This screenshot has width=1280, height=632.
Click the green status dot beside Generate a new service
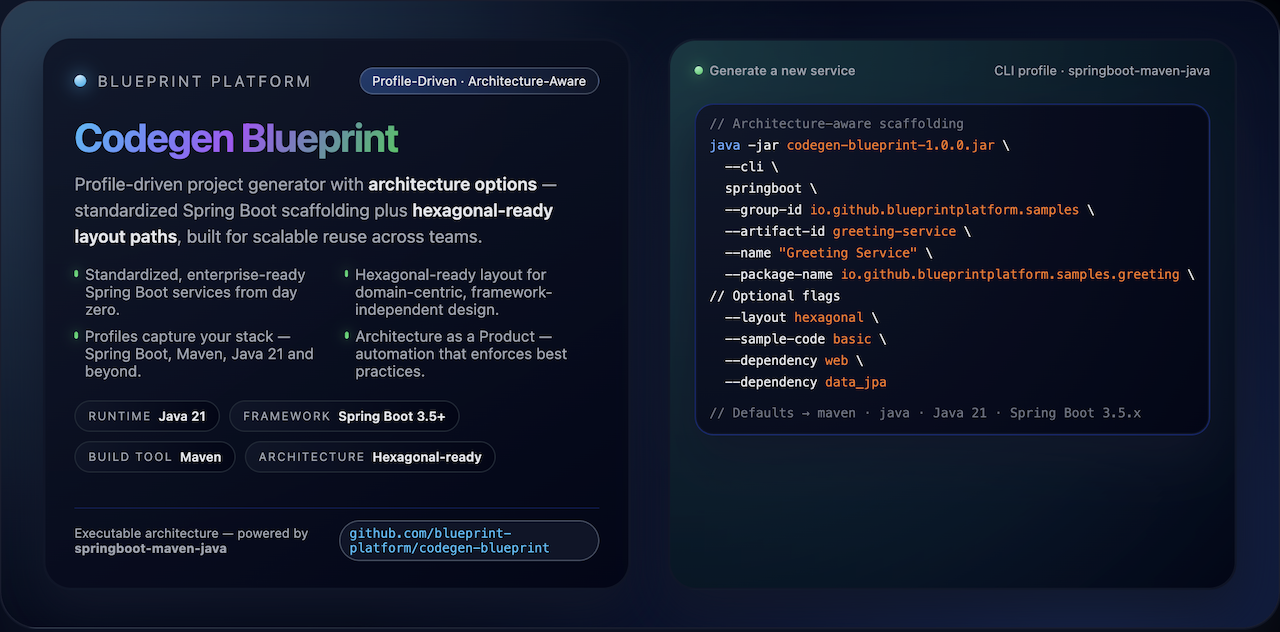click(x=697, y=71)
